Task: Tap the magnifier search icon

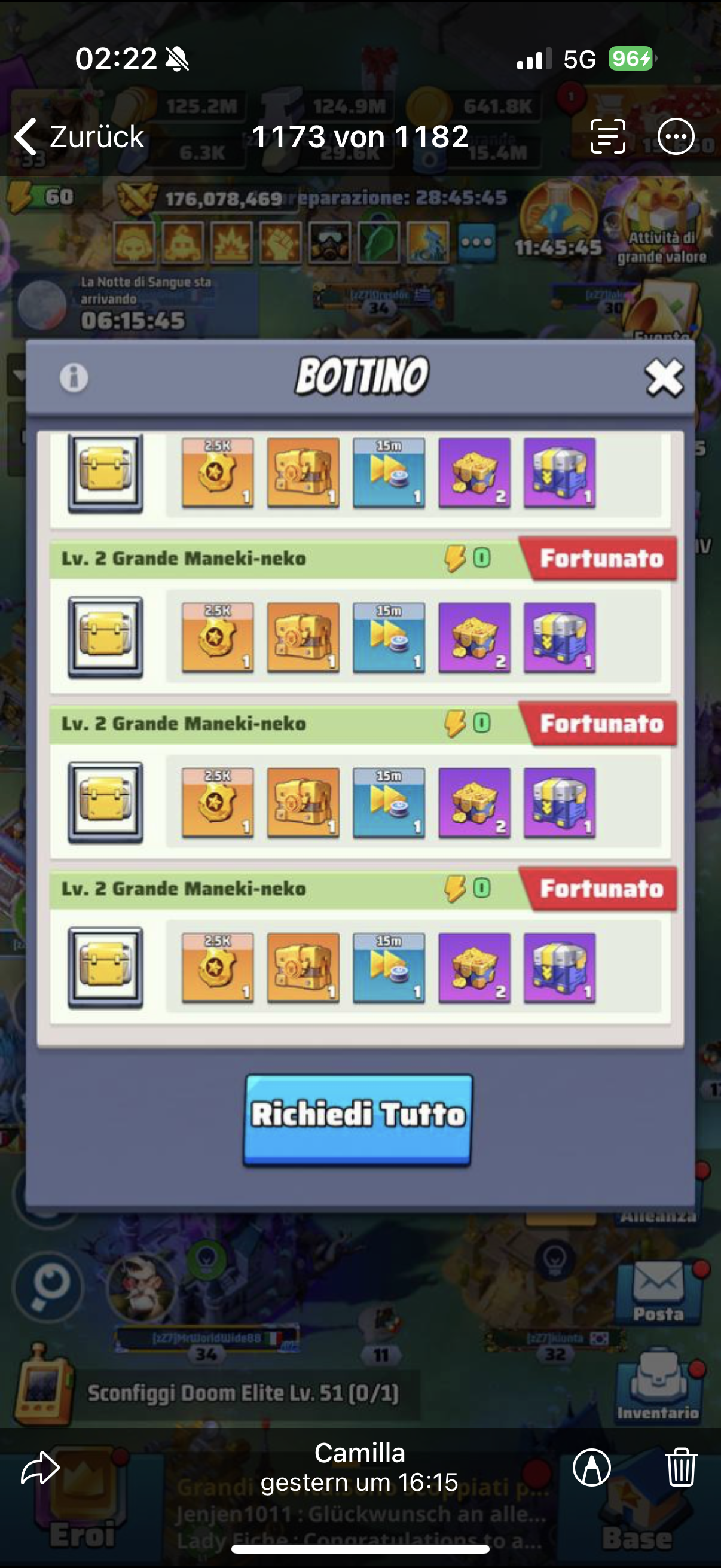Action: (x=48, y=1287)
